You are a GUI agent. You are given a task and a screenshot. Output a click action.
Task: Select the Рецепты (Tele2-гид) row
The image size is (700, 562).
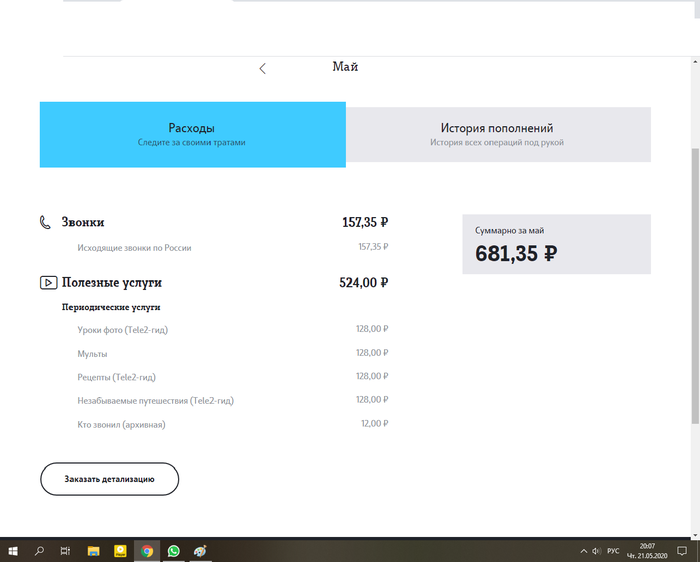(x=232, y=377)
